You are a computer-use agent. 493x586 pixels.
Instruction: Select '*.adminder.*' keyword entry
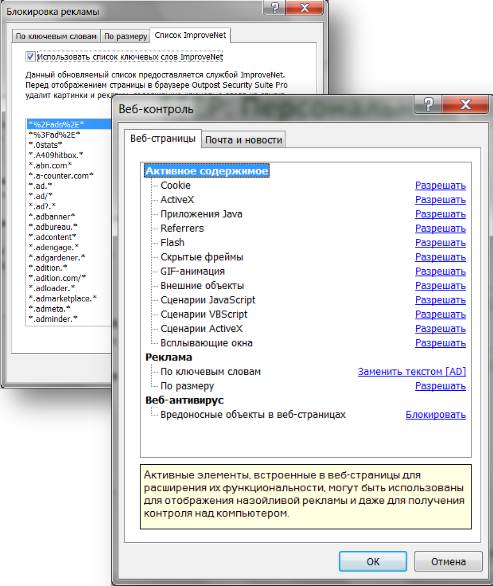(x=53, y=319)
